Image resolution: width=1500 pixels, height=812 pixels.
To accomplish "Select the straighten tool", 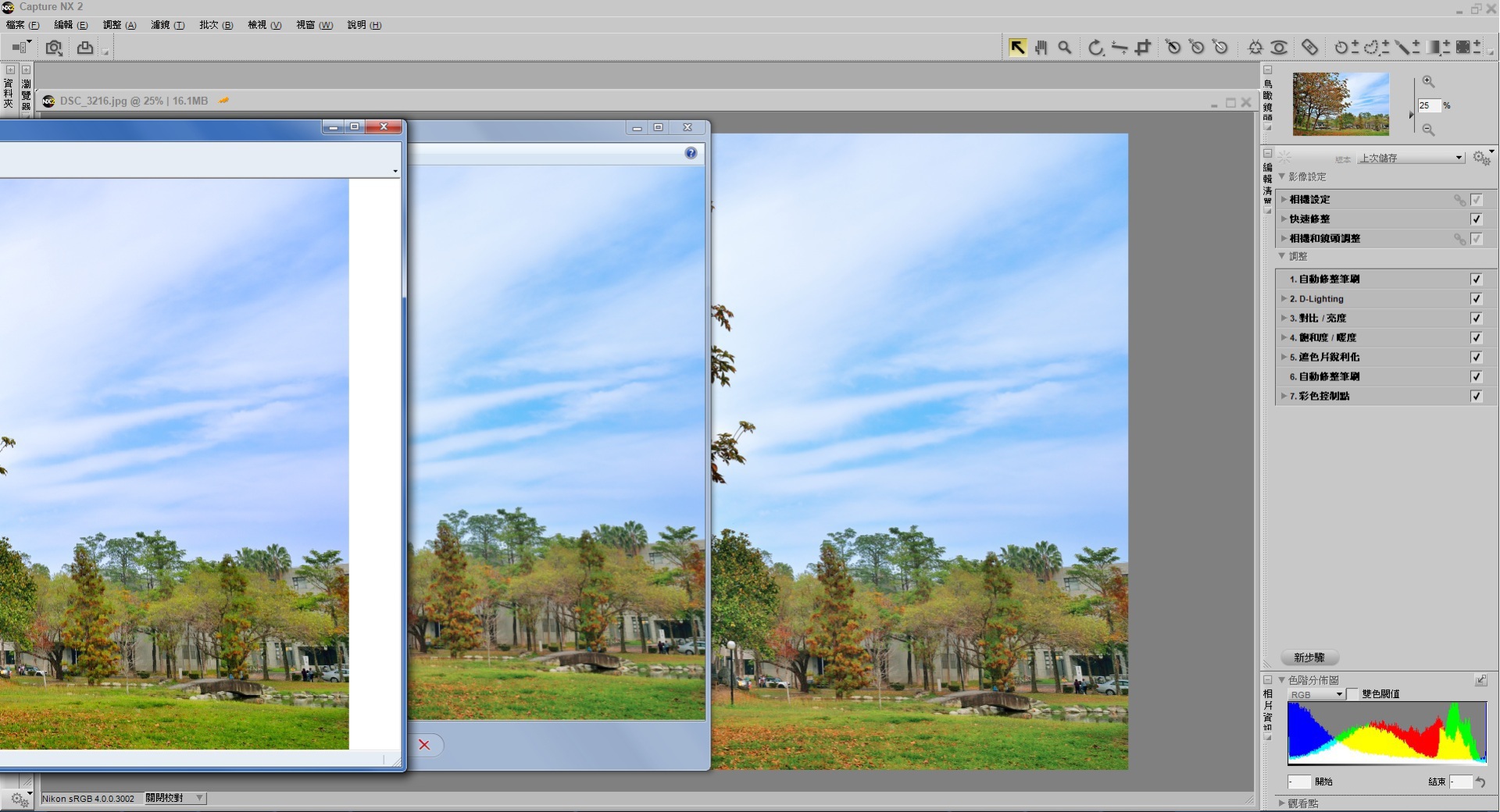I will click(x=1119, y=48).
